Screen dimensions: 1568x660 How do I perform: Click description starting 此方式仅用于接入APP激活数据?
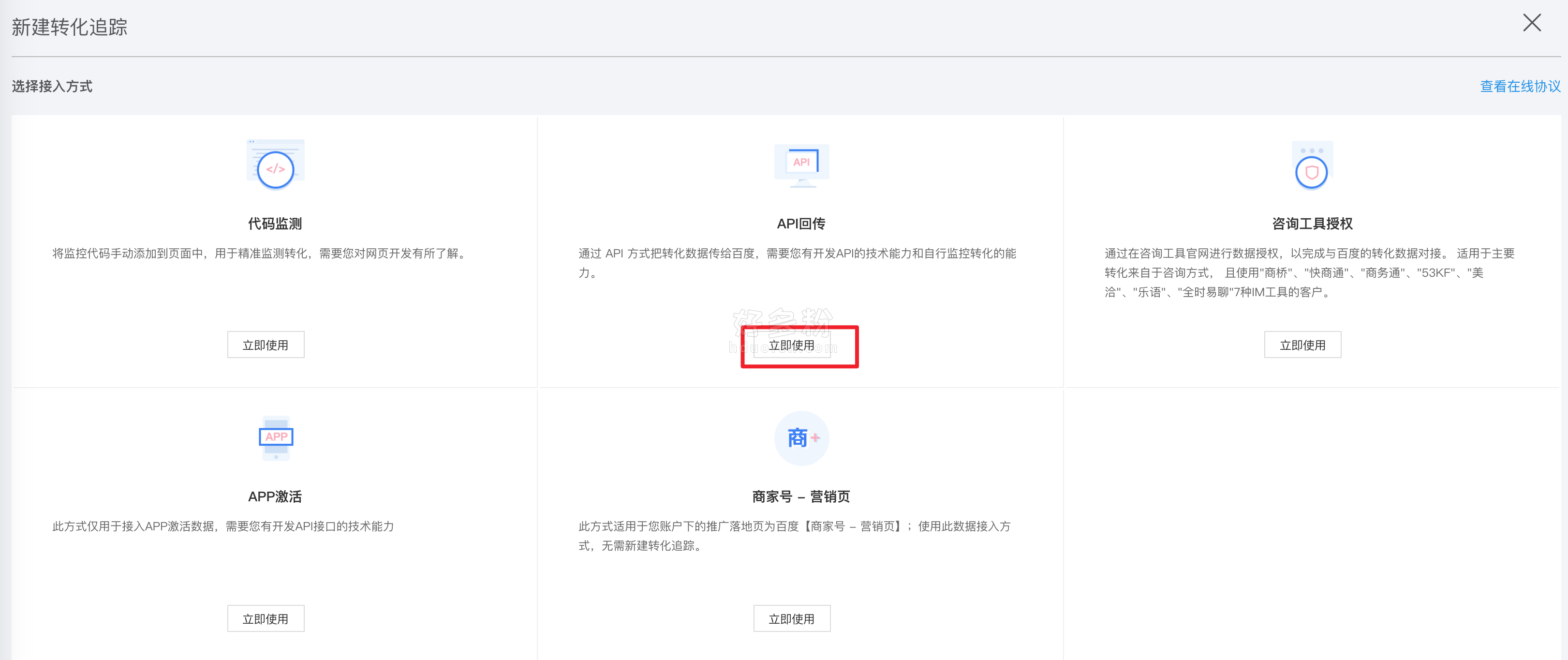pos(223,526)
